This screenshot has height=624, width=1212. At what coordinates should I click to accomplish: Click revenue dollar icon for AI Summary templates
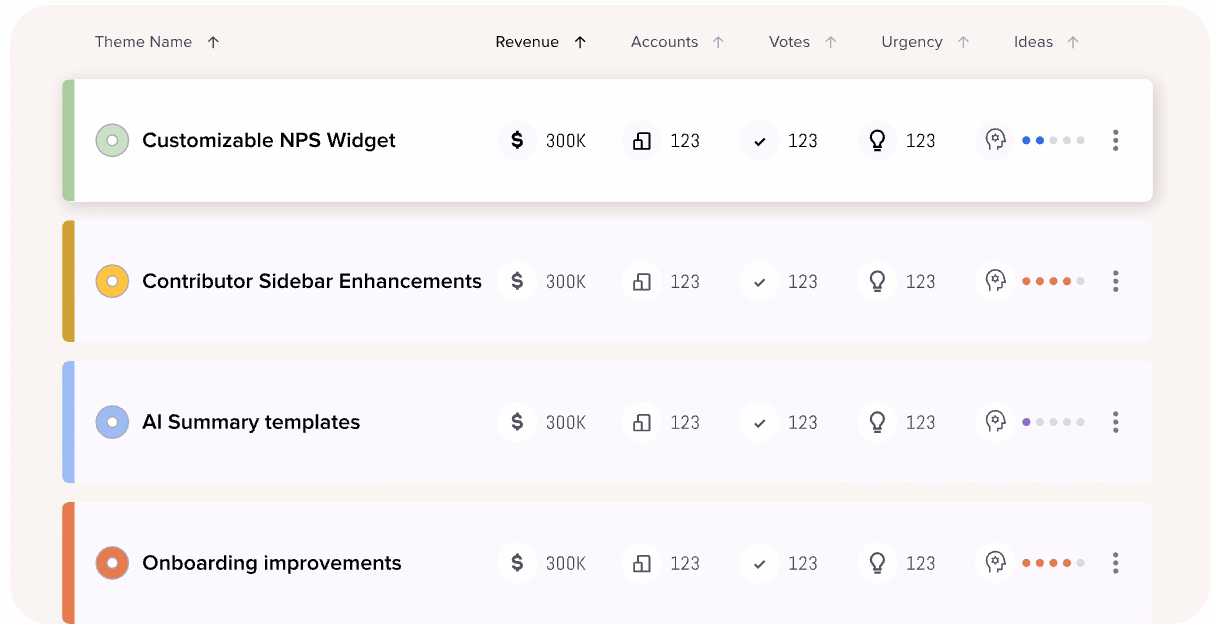pos(517,422)
